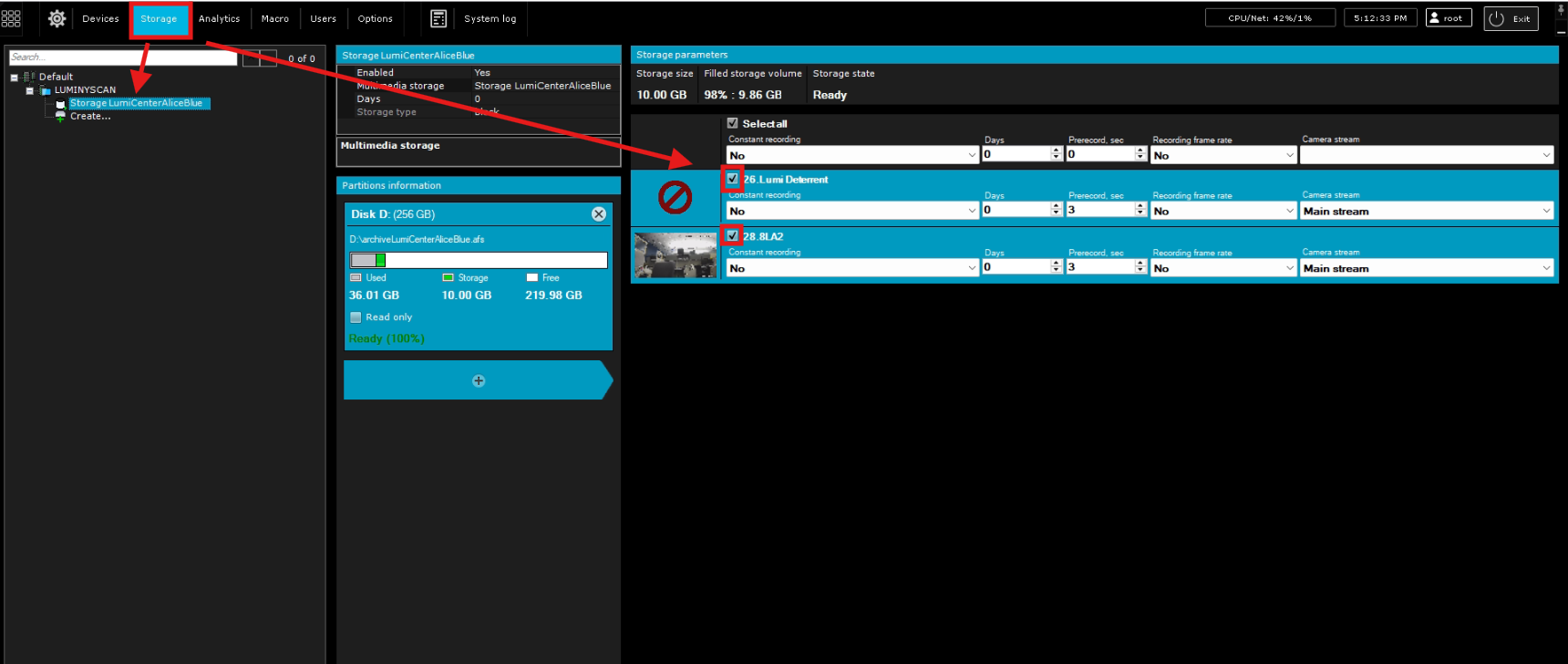Image resolution: width=1568 pixels, height=664 pixels.
Task: Switch to the Analytics tab
Action: 219,18
